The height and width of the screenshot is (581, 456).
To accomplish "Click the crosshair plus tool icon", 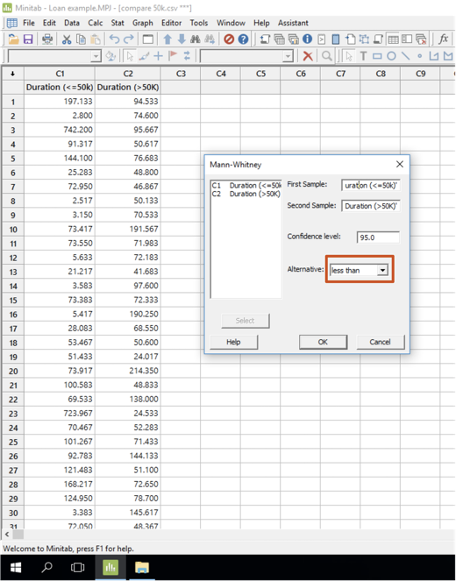I will (x=158, y=56).
